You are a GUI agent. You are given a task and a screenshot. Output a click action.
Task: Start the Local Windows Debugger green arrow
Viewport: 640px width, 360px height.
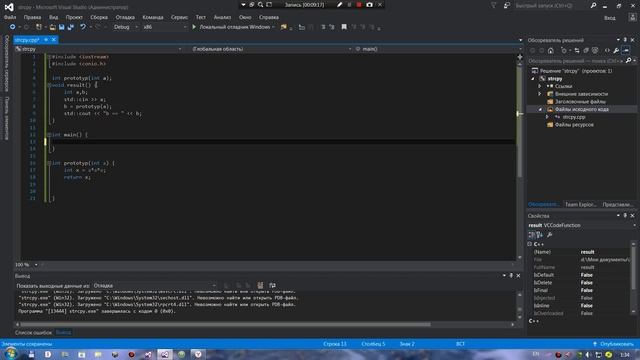pyautogui.click(x=194, y=27)
